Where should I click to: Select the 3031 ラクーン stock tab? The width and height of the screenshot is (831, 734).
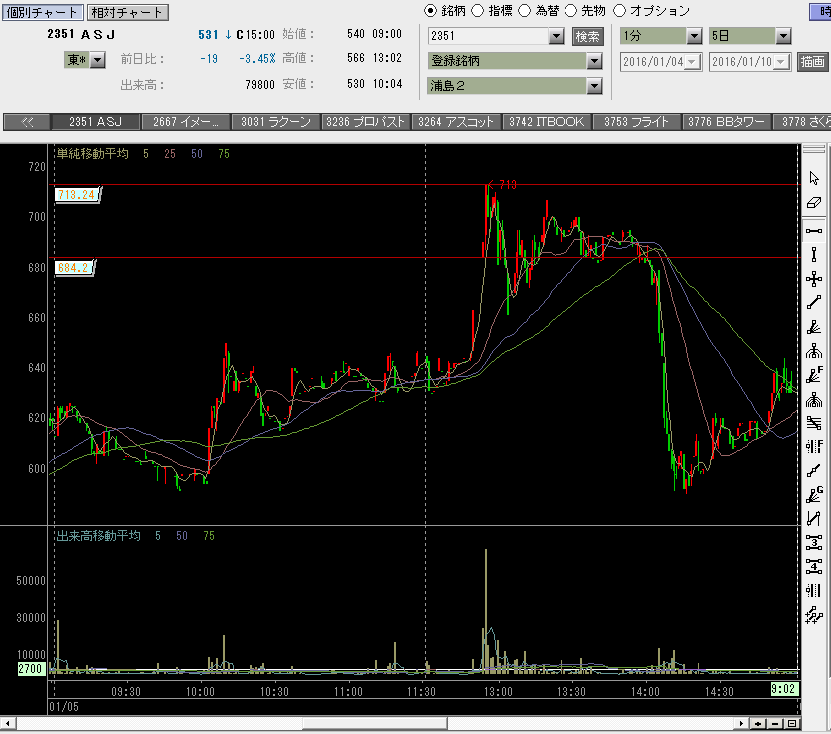tap(276, 122)
